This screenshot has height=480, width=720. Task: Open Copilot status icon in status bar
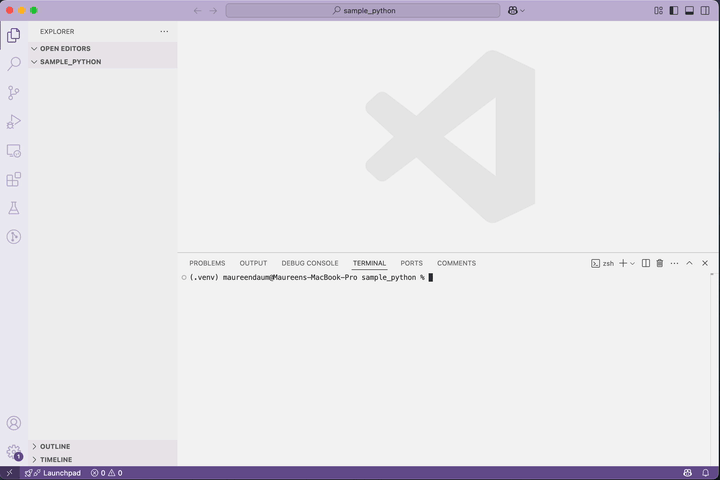687,473
